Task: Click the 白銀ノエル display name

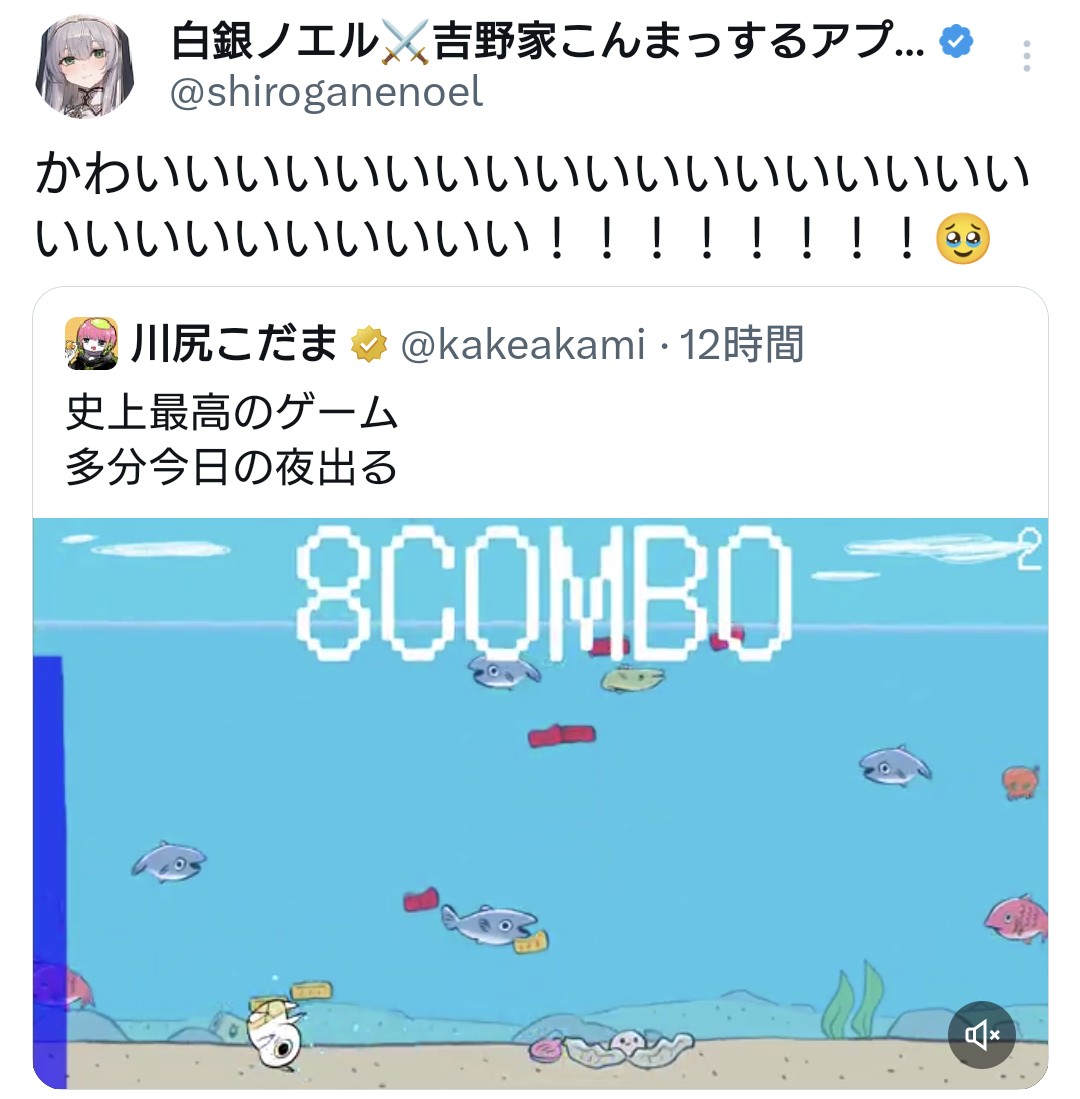Action: (x=275, y=41)
